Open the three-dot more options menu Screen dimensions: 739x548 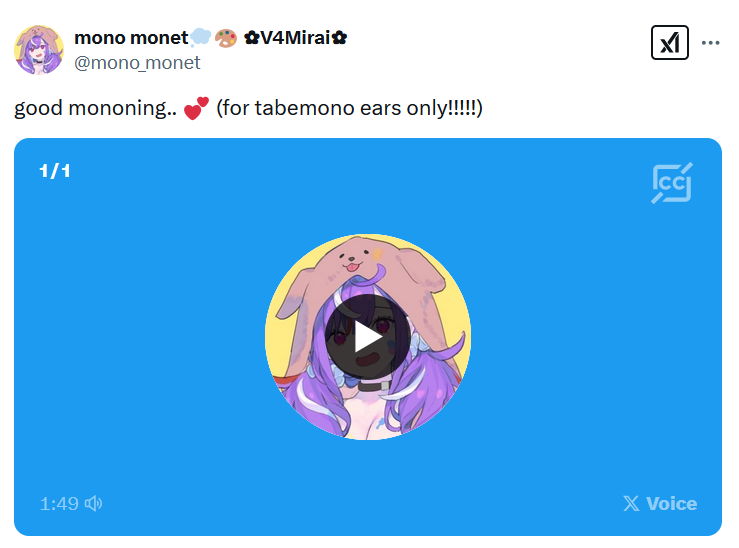(710, 43)
